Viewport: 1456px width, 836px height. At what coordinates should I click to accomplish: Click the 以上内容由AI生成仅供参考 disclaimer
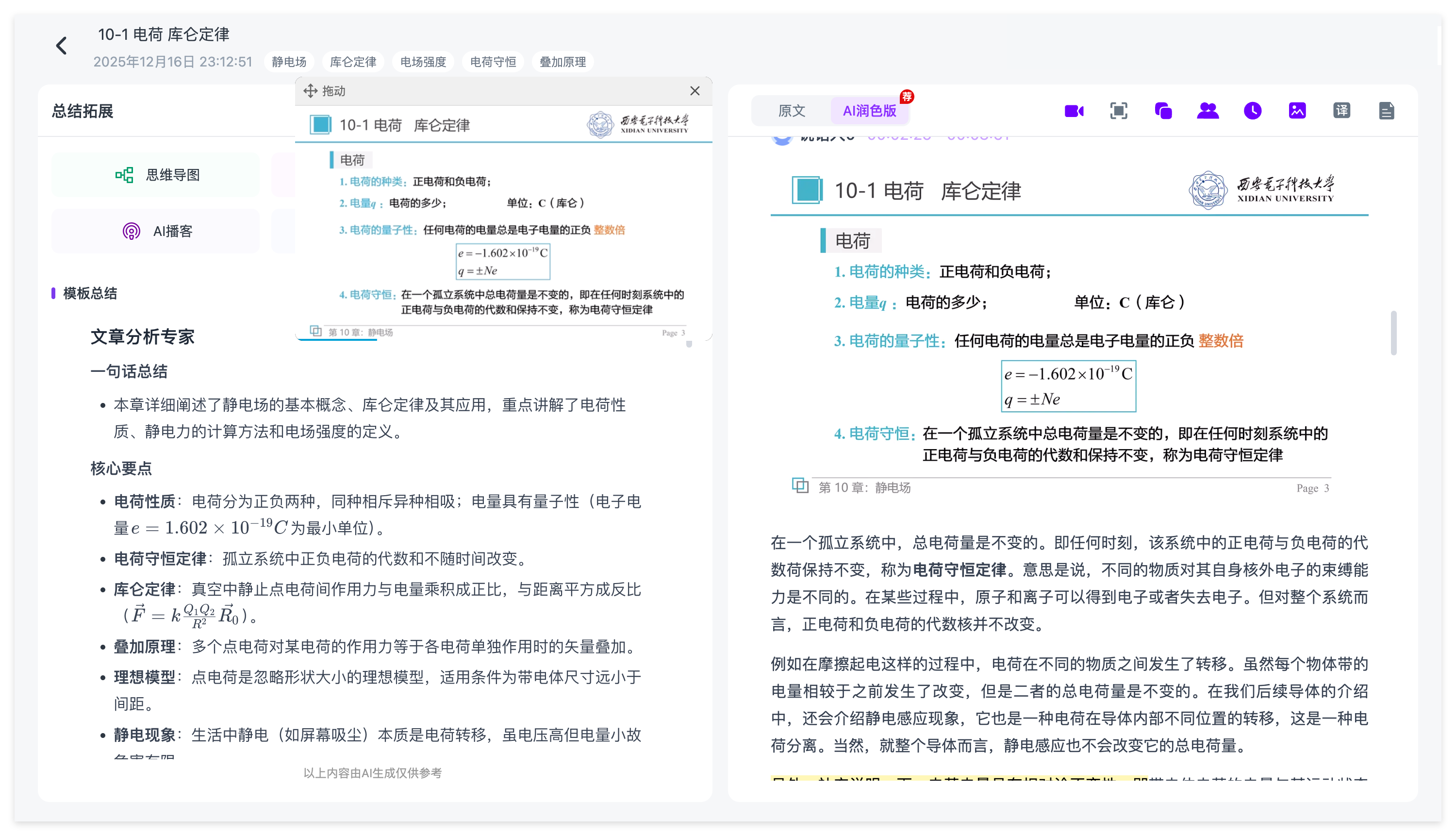372,773
